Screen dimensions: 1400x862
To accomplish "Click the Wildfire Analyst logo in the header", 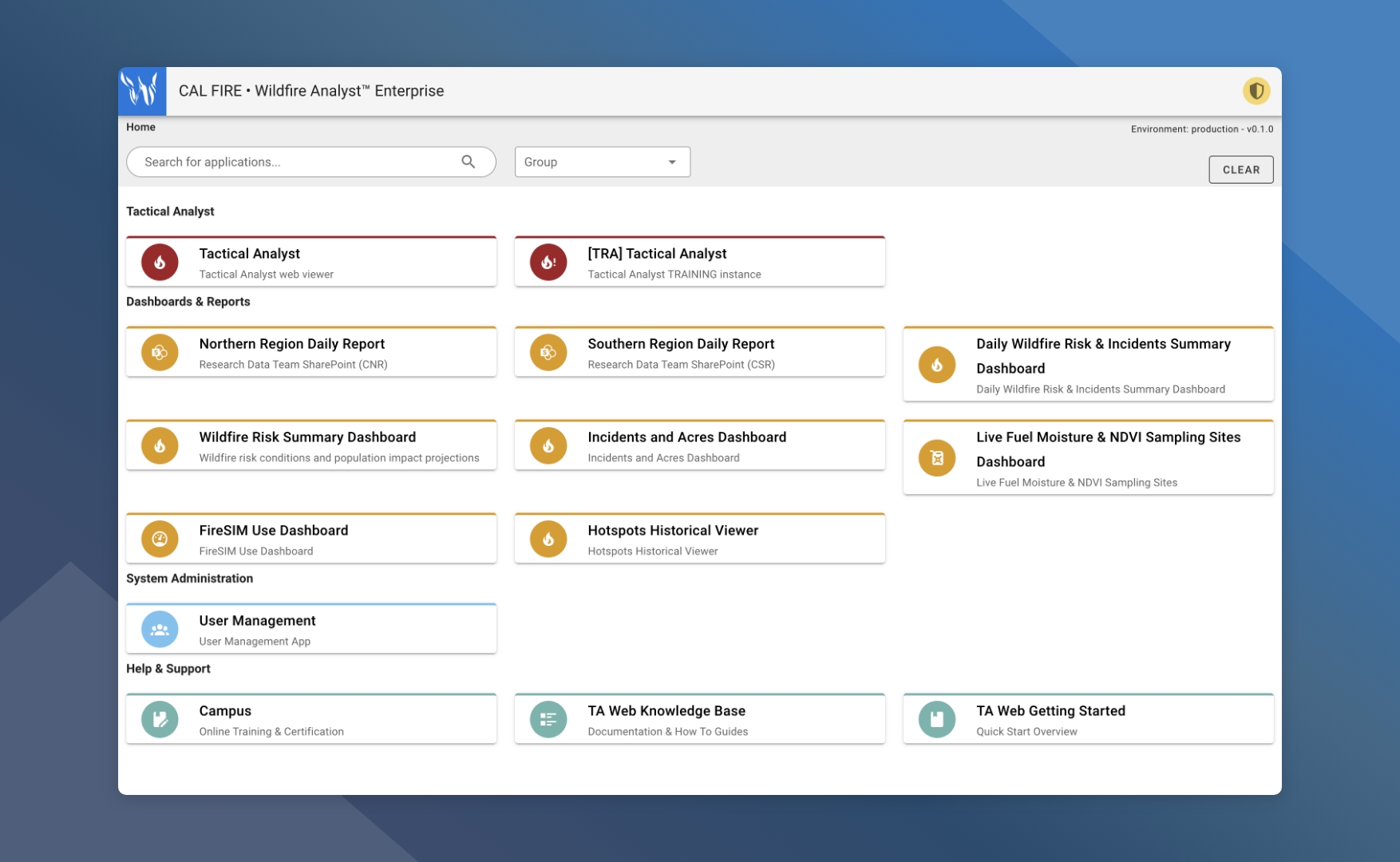I will pos(142,90).
